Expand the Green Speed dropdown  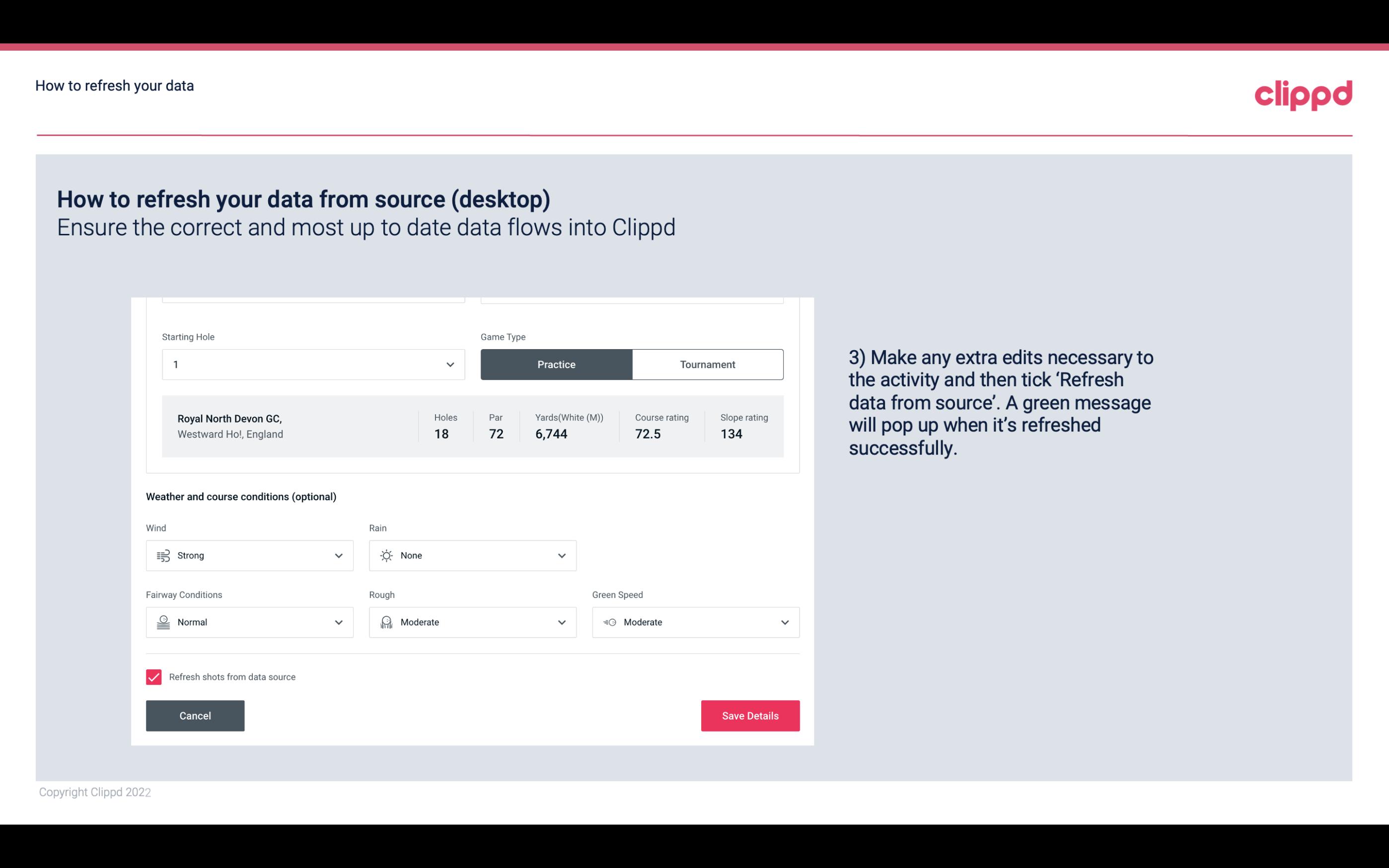coord(784,621)
